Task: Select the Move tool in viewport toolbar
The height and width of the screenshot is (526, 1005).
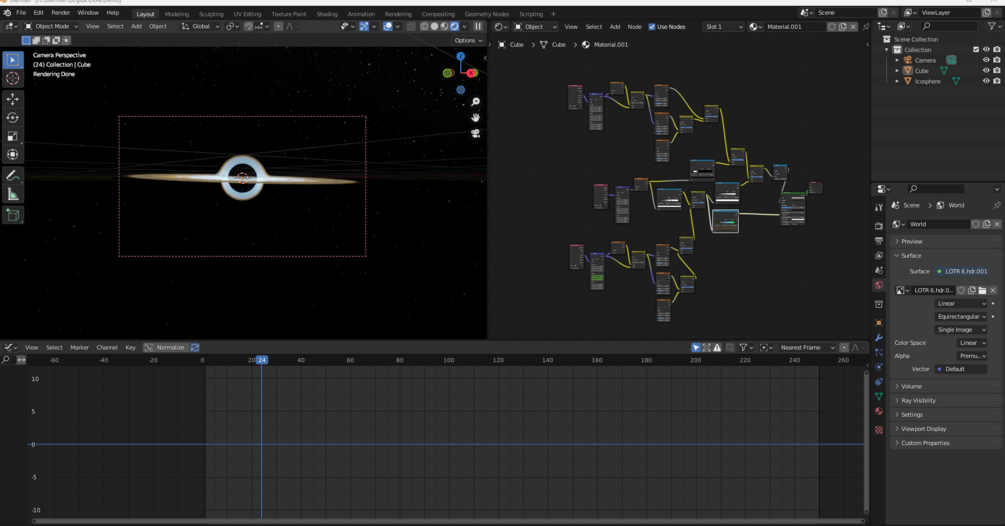Action: 13,99
